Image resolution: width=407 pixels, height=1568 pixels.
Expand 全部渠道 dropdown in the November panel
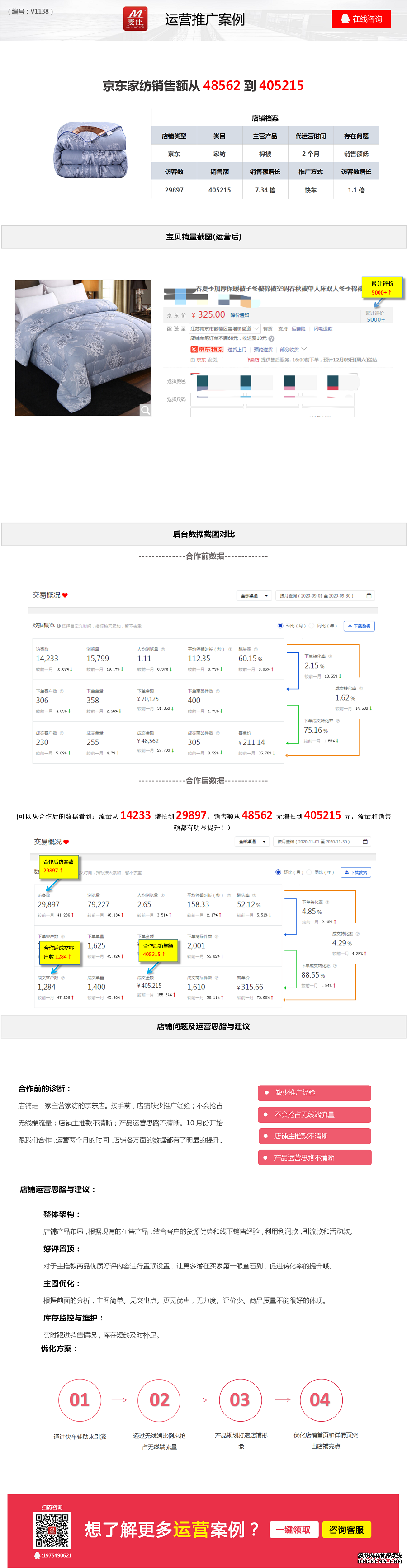pos(251,842)
